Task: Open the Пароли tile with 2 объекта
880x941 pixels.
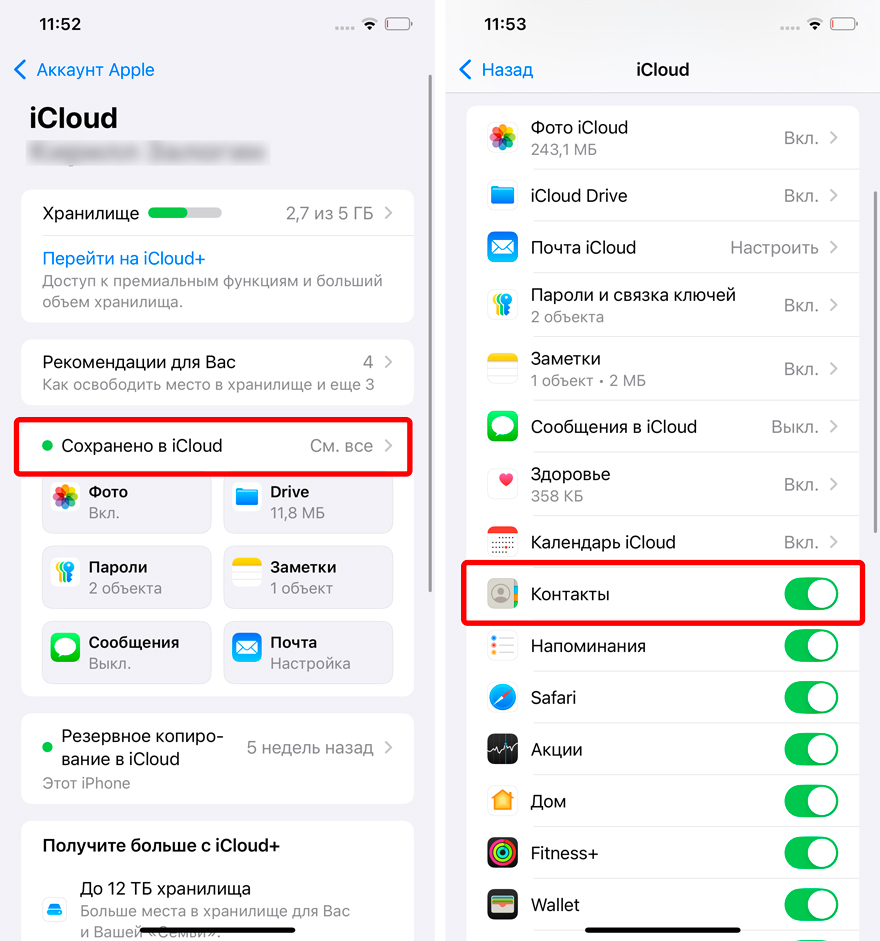Action: [127, 577]
